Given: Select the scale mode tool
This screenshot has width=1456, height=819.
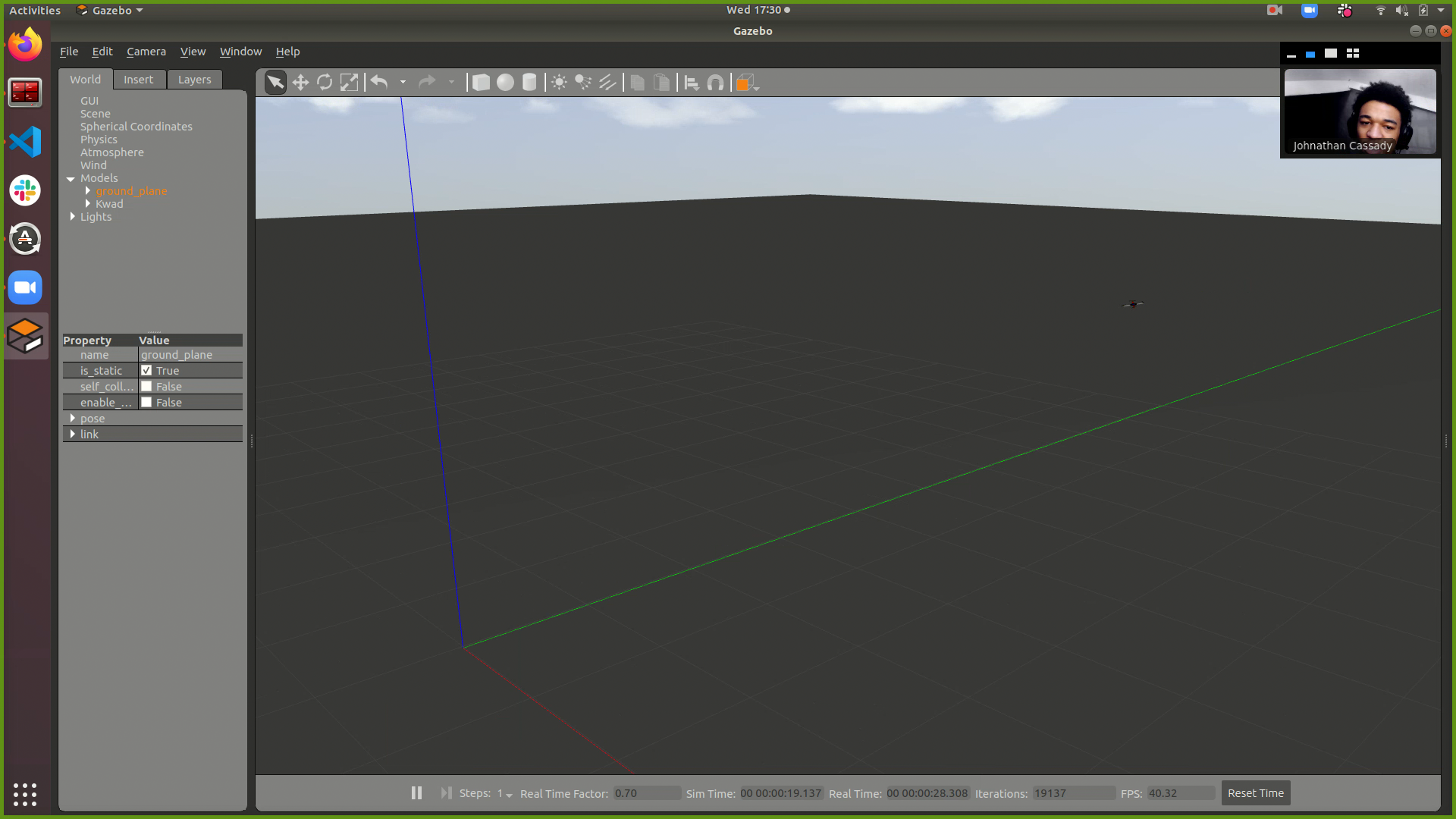Looking at the screenshot, I should pos(349,83).
